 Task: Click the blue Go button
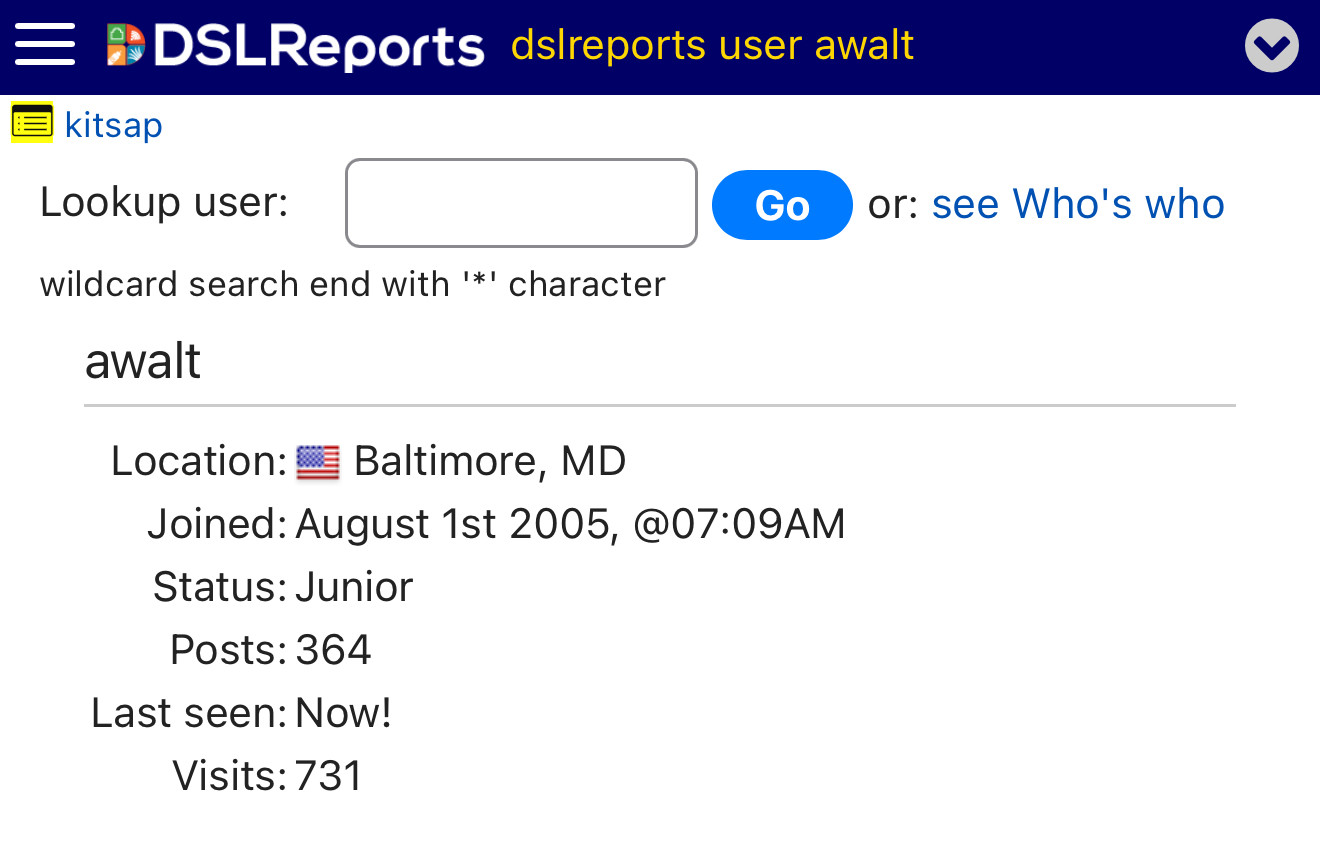point(782,205)
